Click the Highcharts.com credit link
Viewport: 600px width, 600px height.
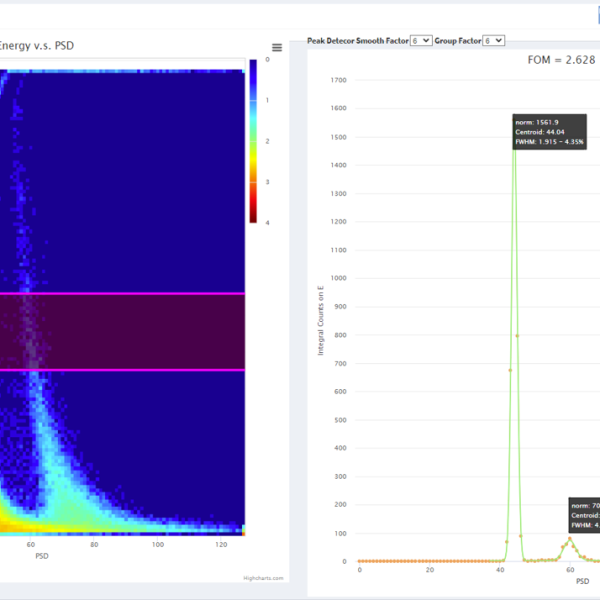pyautogui.click(x=264, y=577)
